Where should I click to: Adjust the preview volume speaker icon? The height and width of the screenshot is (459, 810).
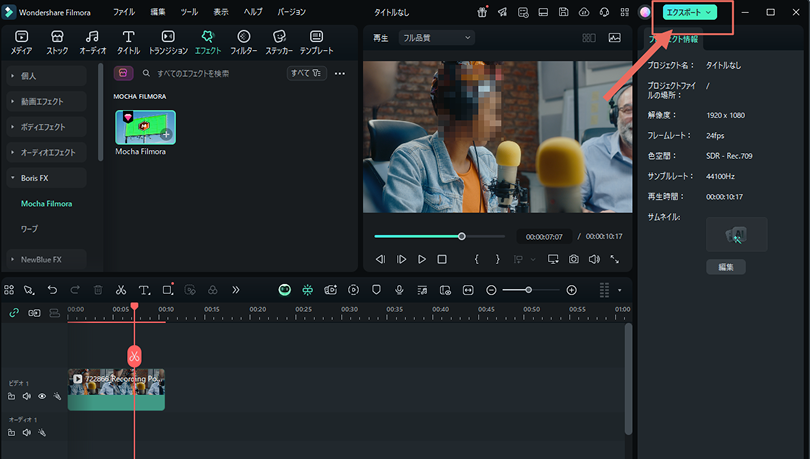594,259
